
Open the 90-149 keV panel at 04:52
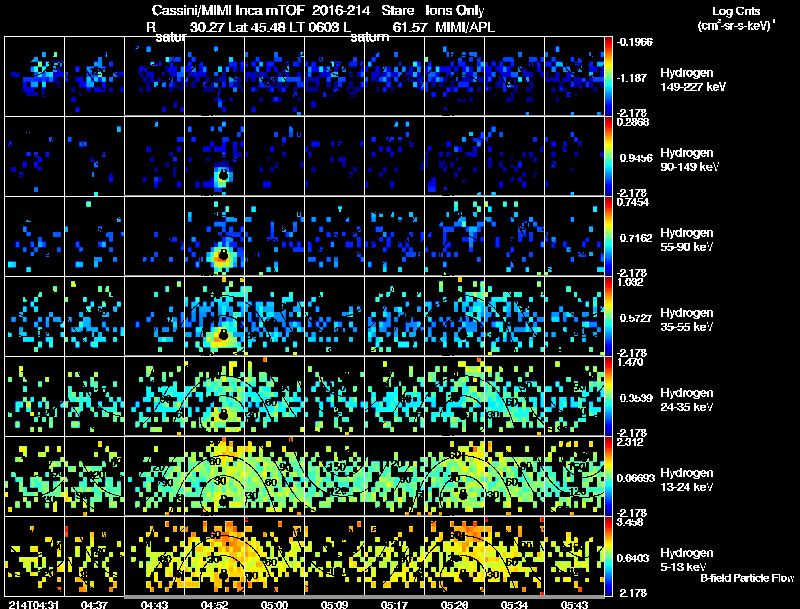coord(214,157)
